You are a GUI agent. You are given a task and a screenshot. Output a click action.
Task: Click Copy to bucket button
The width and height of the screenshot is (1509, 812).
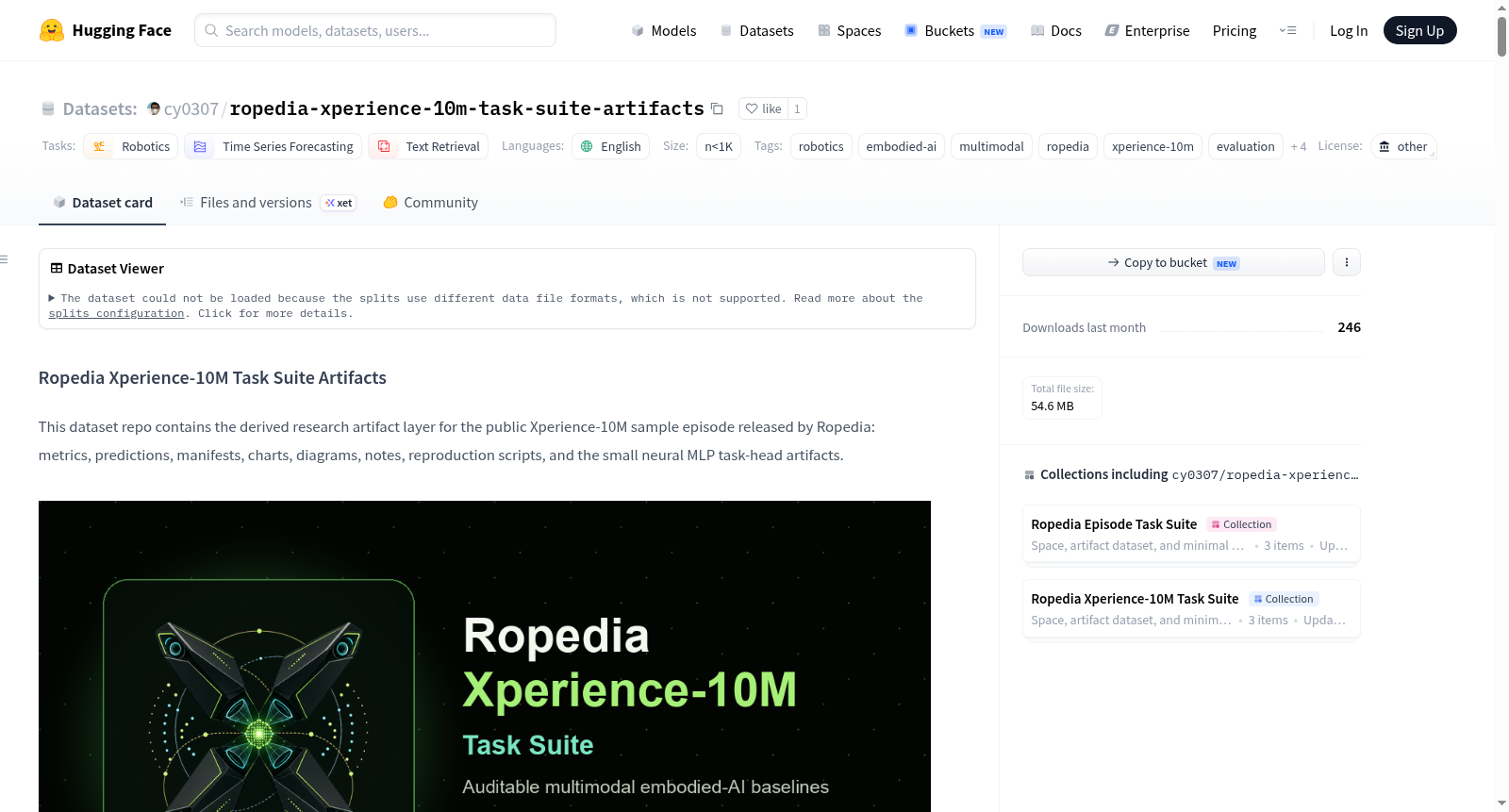point(1173,262)
